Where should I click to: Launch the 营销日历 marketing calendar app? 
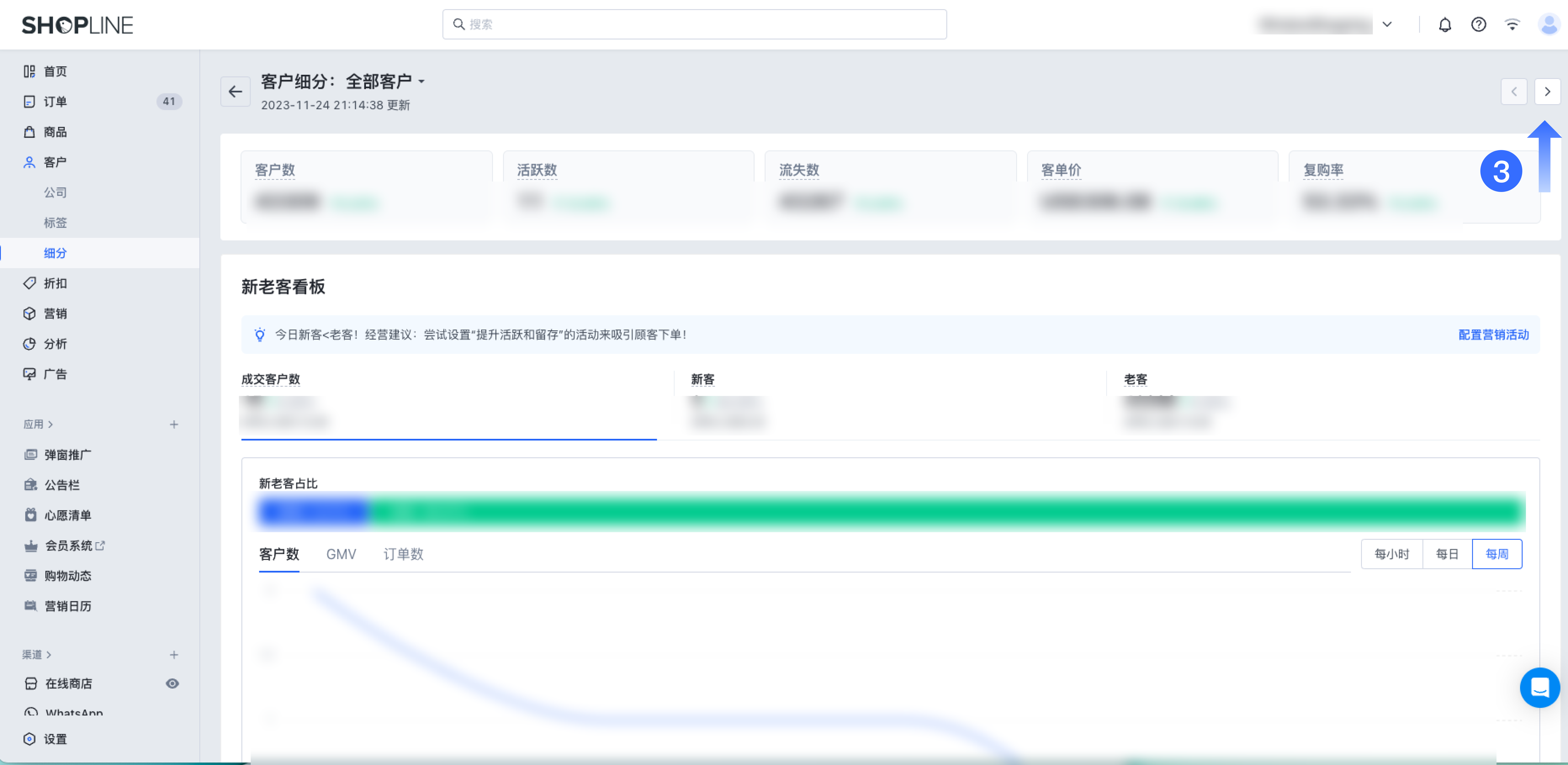pyautogui.click(x=68, y=606)
